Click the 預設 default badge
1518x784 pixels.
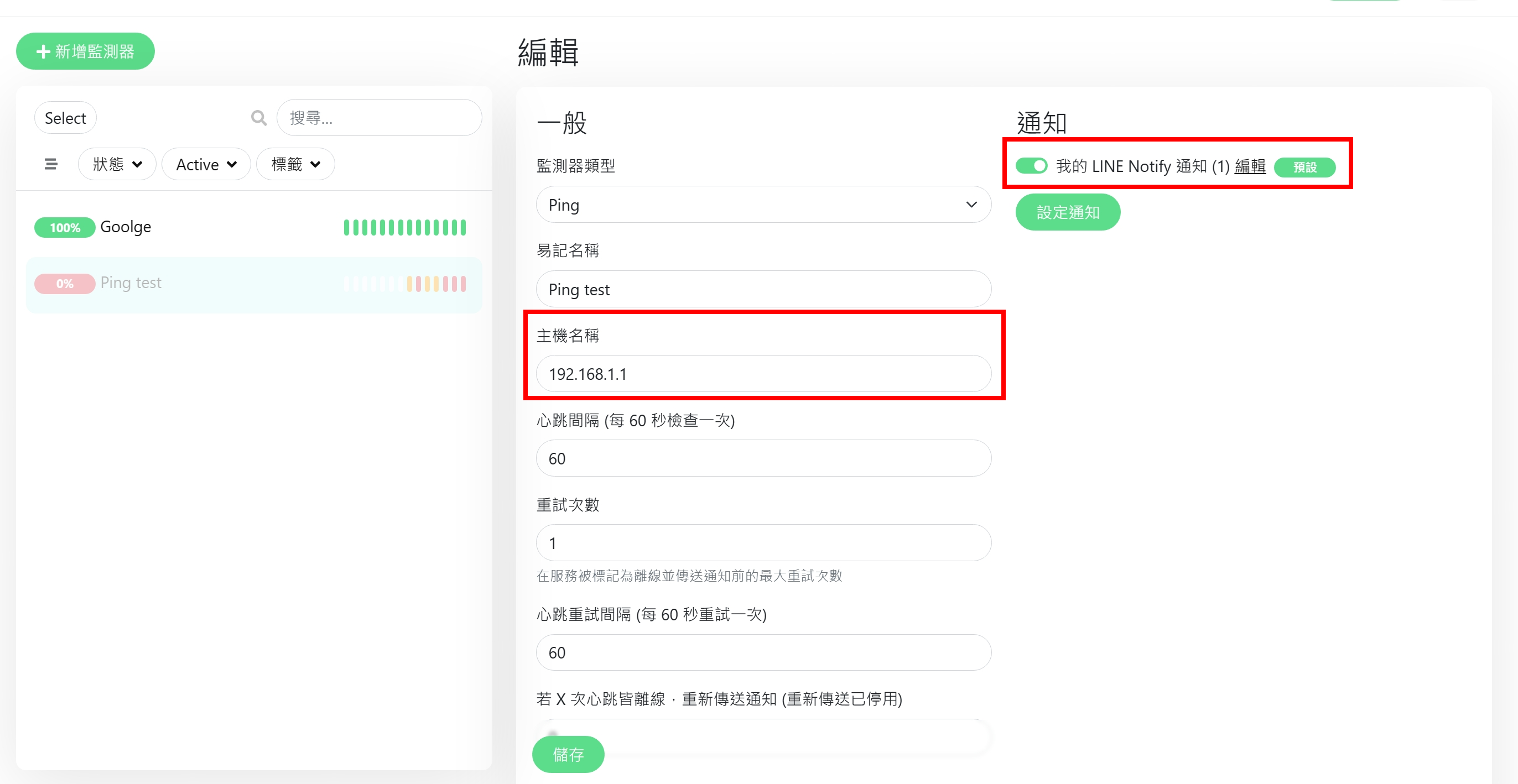[x=1304, y=168]
